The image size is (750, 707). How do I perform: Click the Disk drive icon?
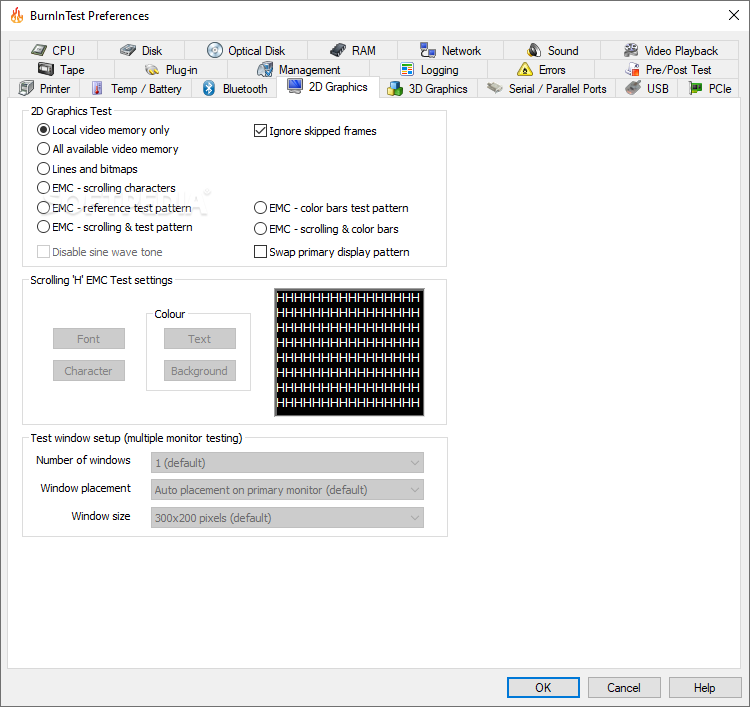(x=128, y=50)
